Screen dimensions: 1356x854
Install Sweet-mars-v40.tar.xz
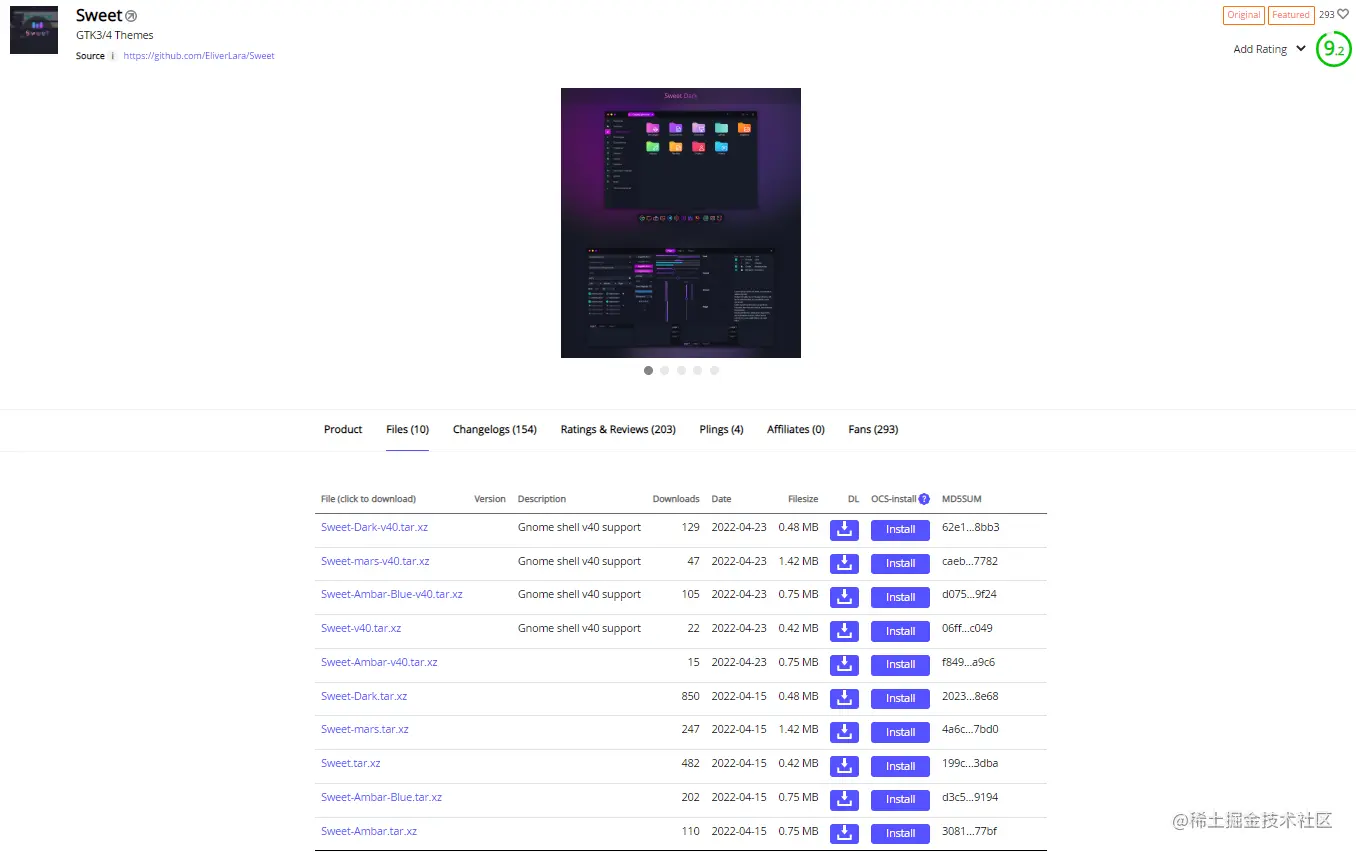(x=900, y=564)
